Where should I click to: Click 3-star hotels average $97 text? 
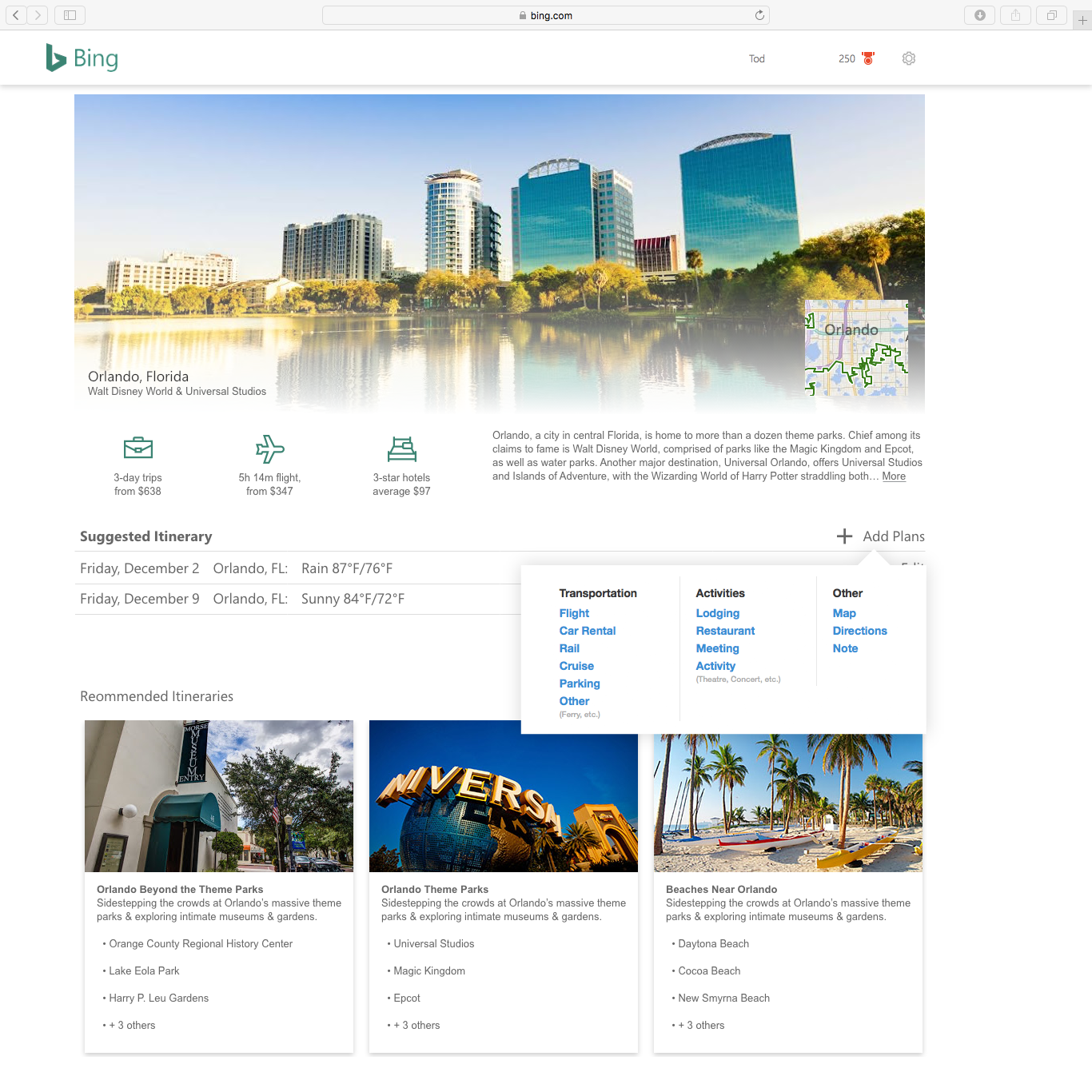(x=401, y=484)
